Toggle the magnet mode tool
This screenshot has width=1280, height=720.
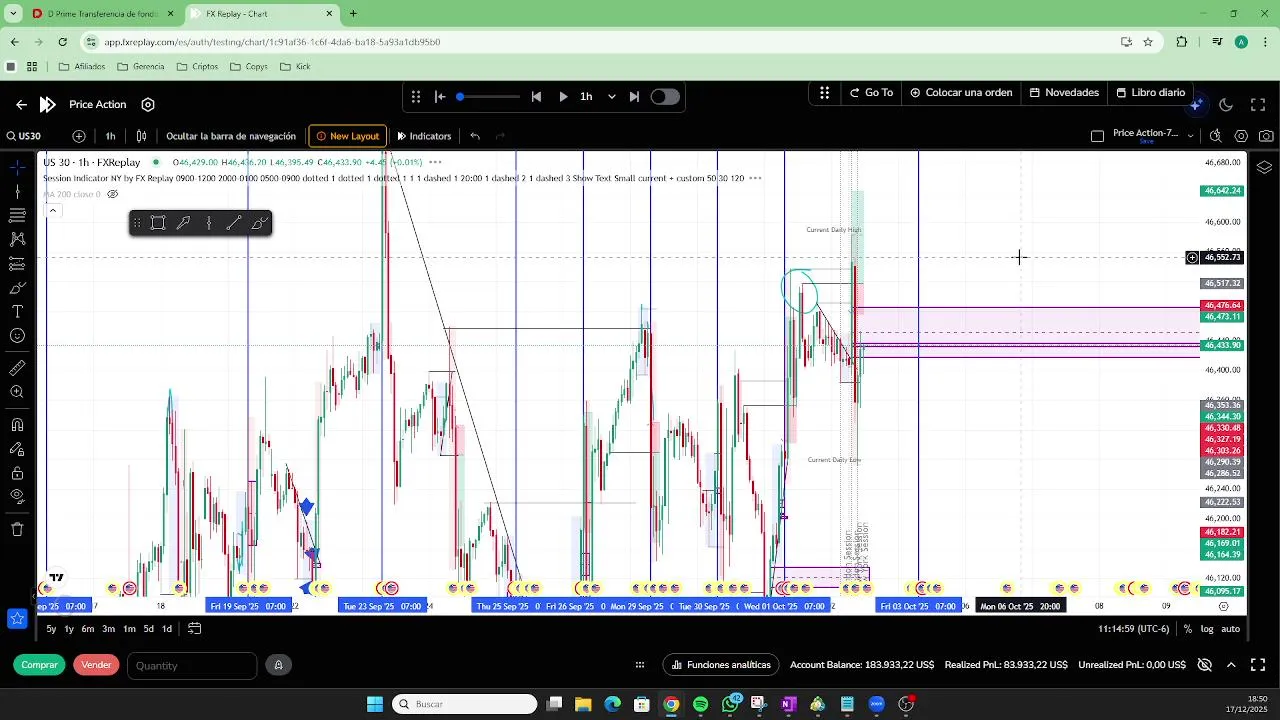pos(17,425)
